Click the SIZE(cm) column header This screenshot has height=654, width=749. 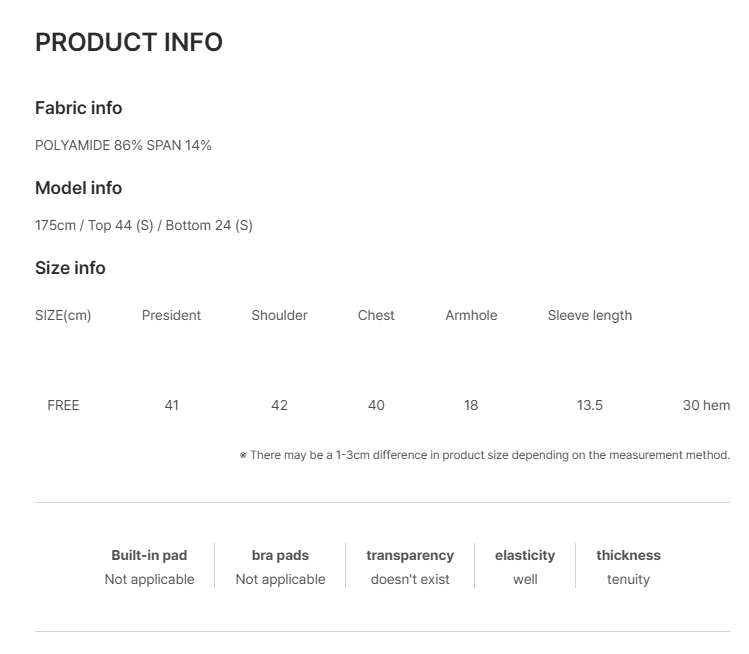[x=63, y=315]
